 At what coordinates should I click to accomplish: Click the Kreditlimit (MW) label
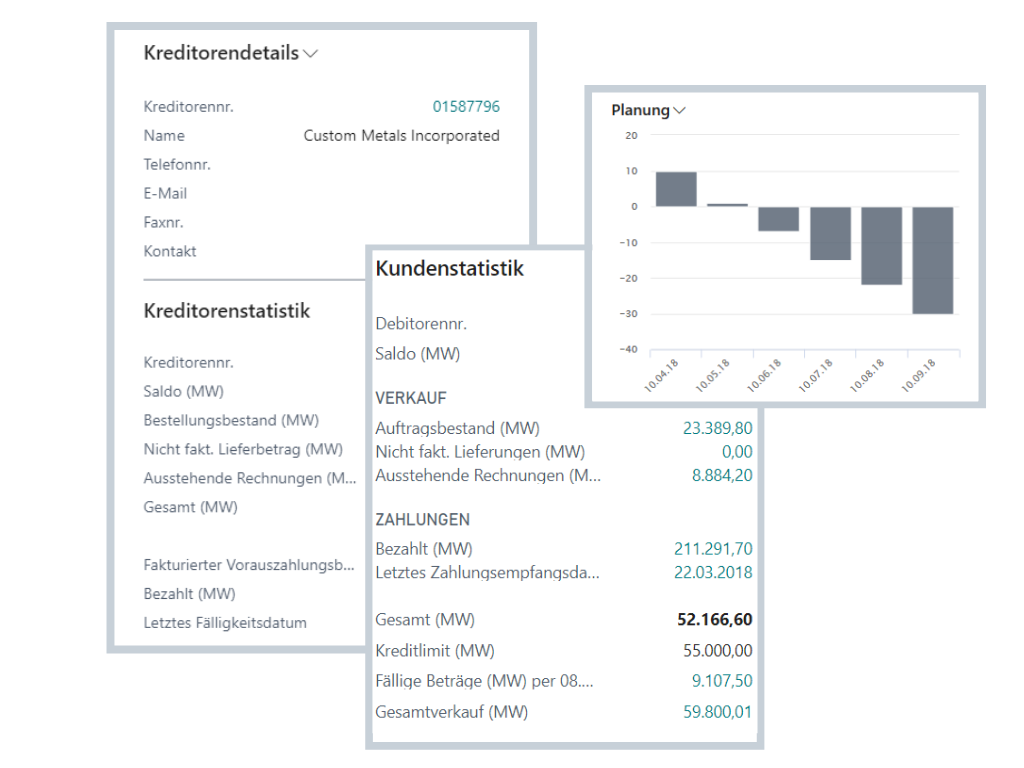pos(435,650)
